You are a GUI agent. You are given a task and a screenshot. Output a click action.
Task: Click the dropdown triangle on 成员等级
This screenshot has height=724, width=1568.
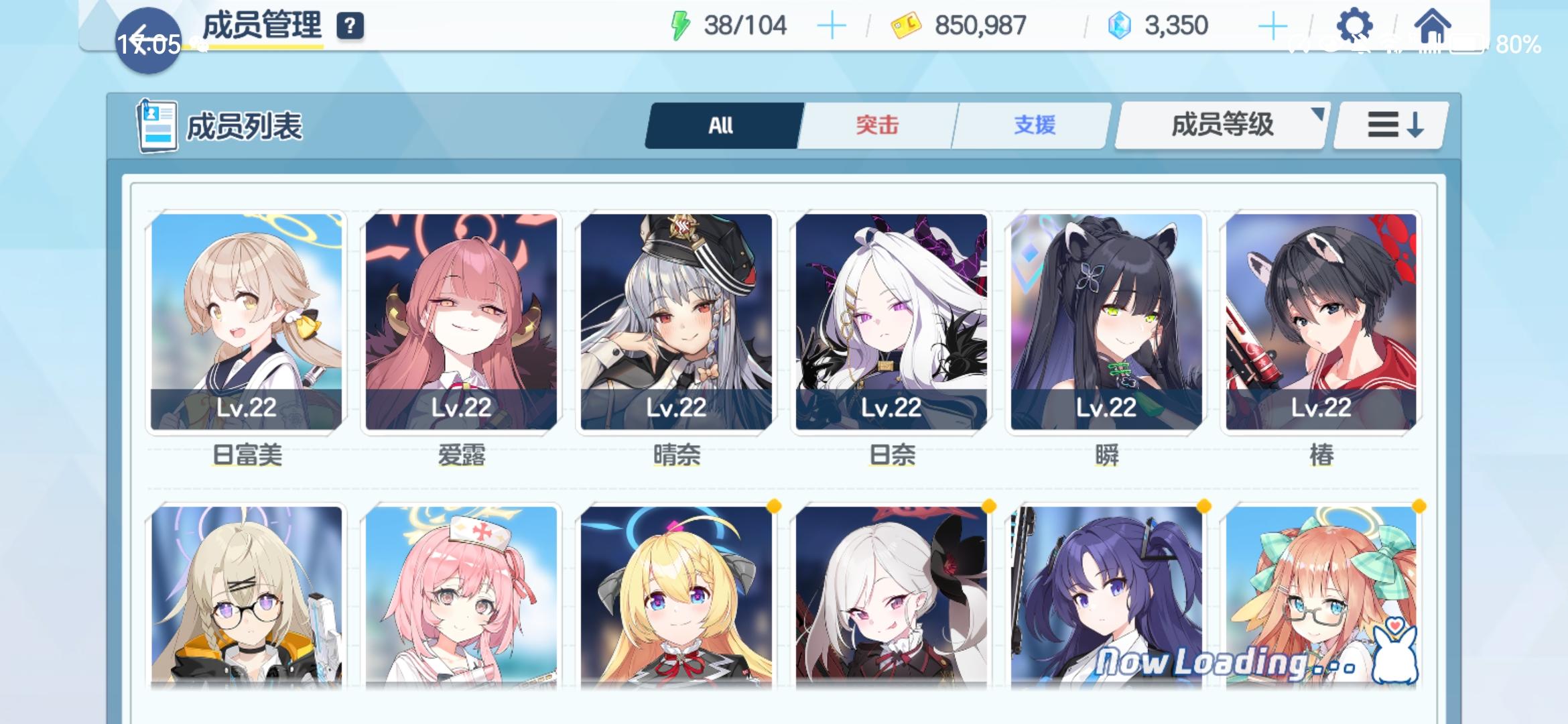coord(1317,113)
